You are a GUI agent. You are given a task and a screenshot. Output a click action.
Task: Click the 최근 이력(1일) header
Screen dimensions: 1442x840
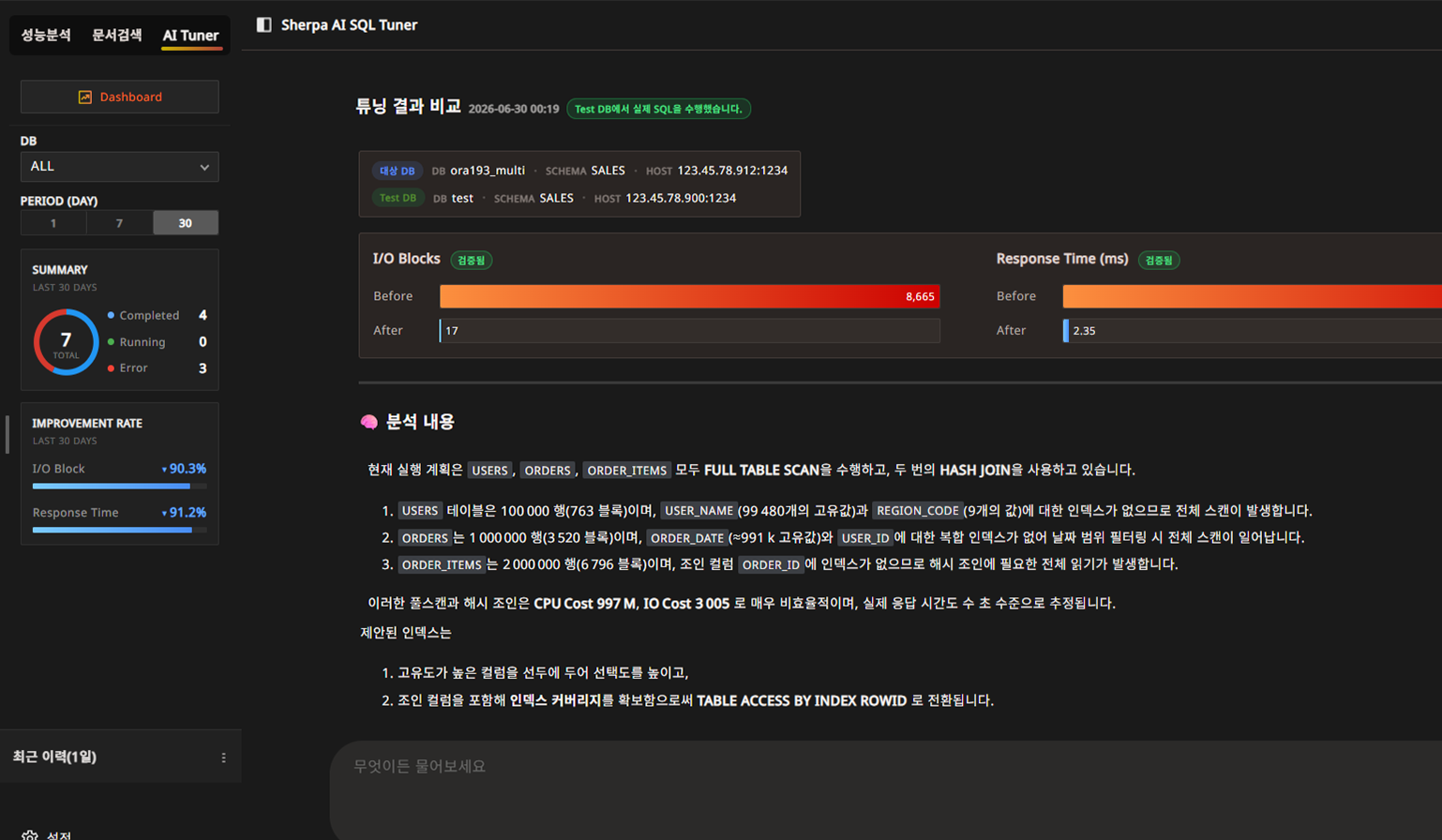coord(54,757)
